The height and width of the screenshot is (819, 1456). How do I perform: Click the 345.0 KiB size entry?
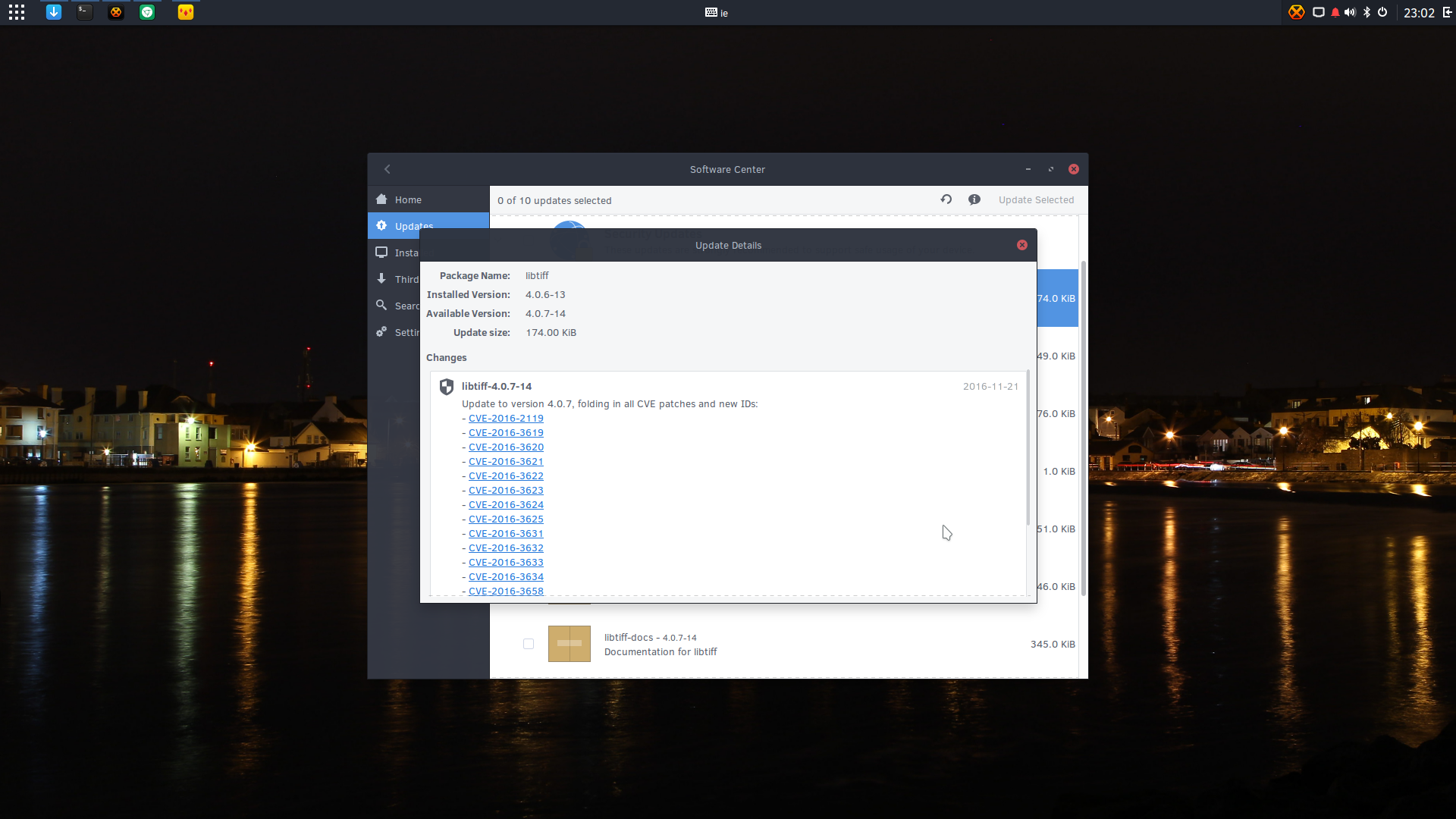[1053, 645]
